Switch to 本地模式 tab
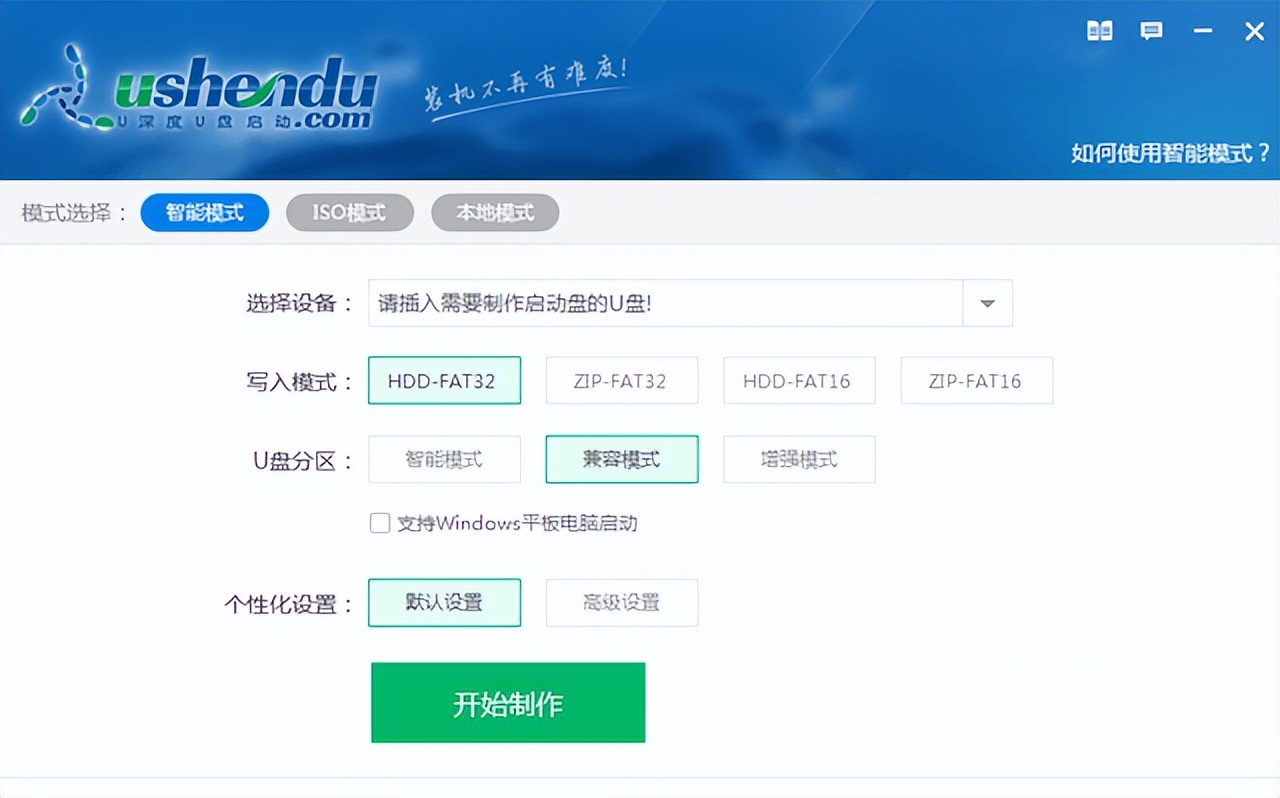The width and height of the screenshot is (1280, 798). pos(494,212)
